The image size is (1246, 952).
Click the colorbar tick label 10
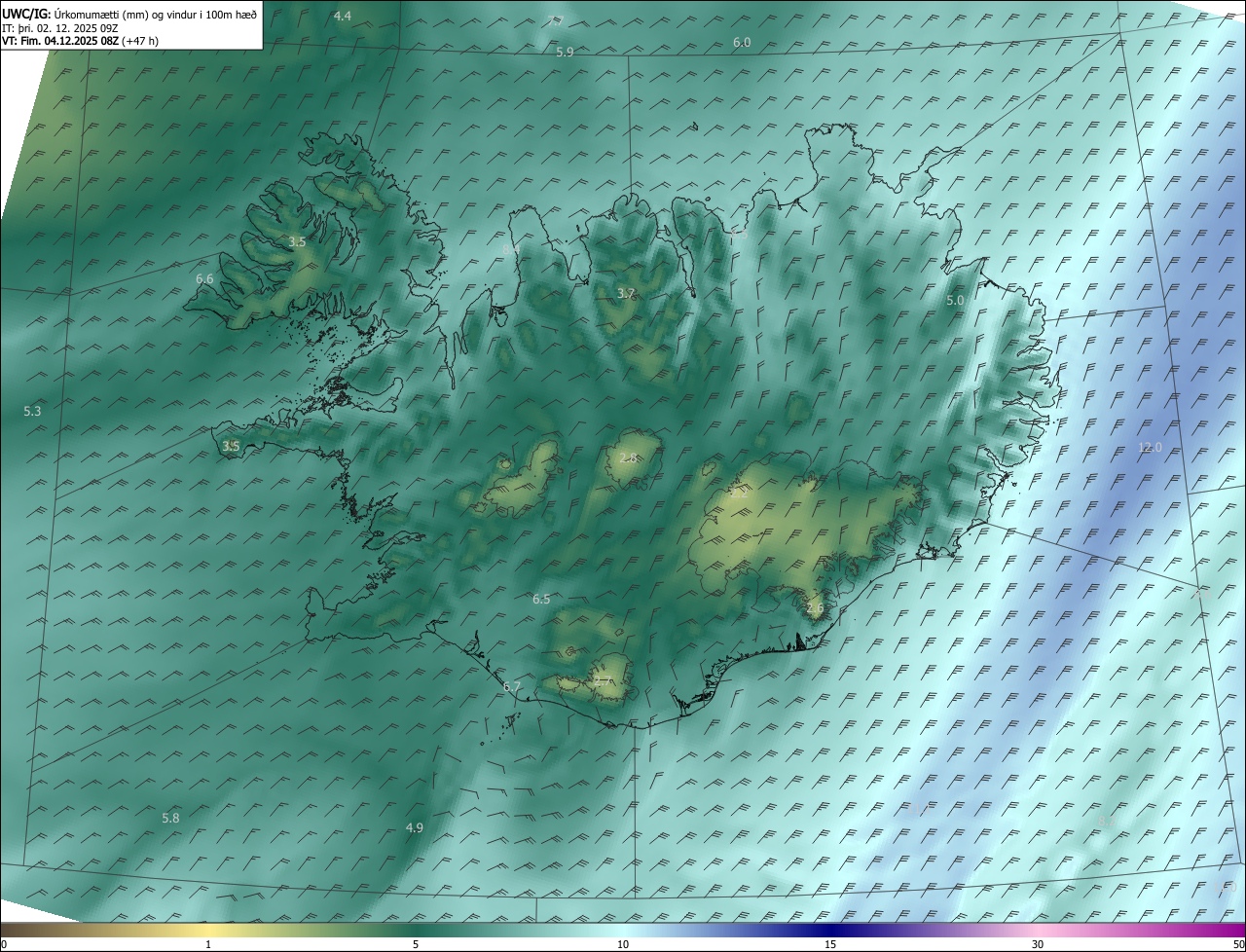(x=623, y=945)
